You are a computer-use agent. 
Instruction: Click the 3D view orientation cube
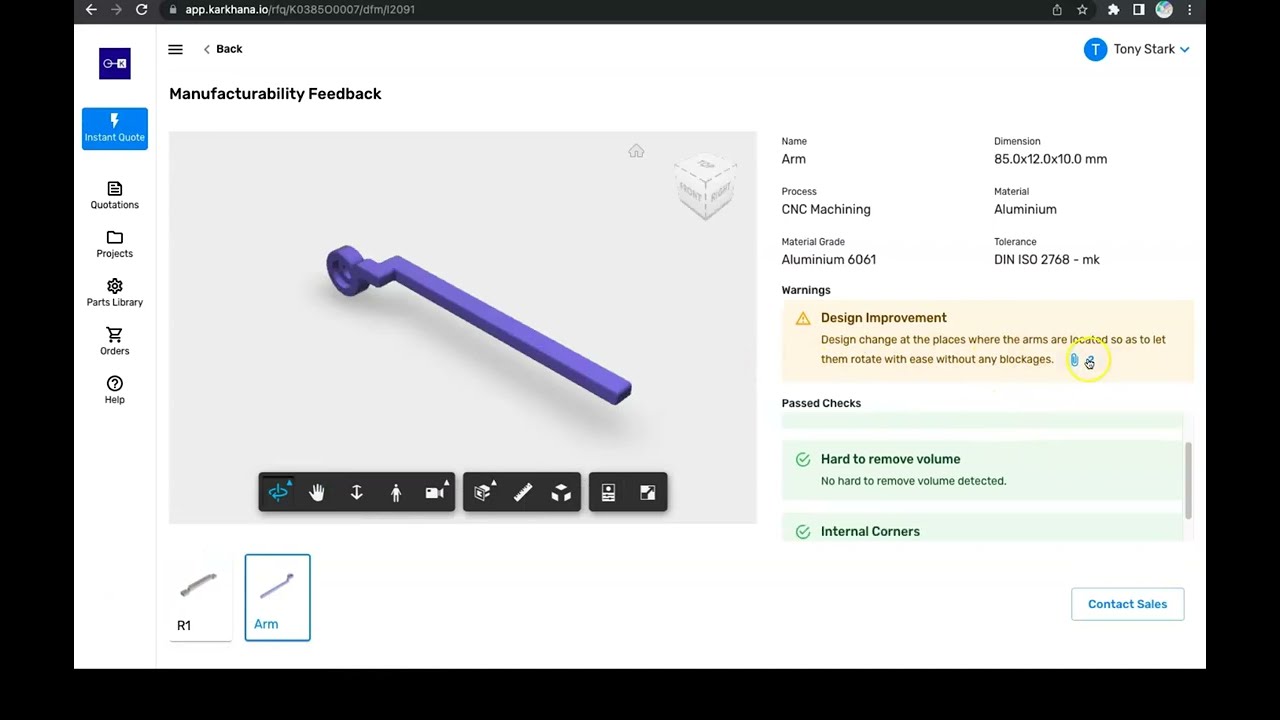click(x=706, y=186)
